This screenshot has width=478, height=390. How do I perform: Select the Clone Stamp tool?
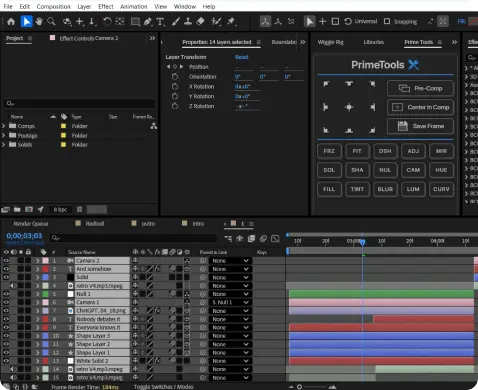click(188, 22)
